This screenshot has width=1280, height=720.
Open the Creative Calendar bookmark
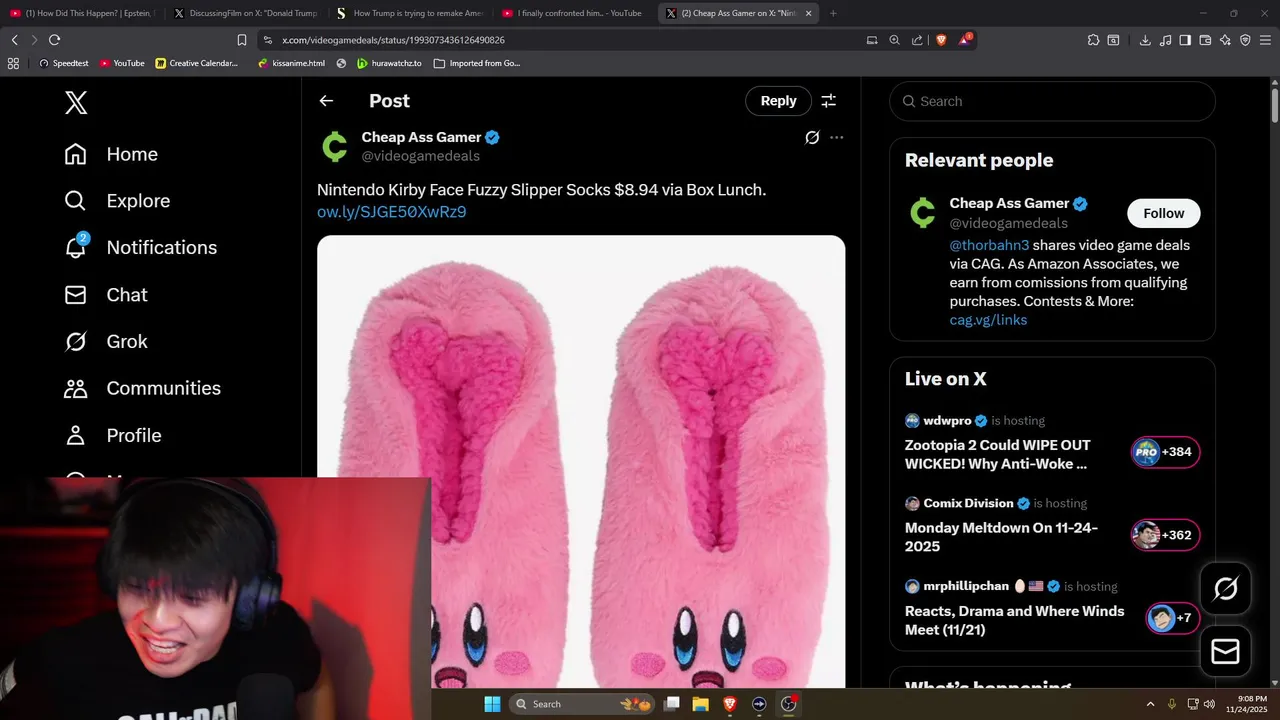tap(197, 63)
